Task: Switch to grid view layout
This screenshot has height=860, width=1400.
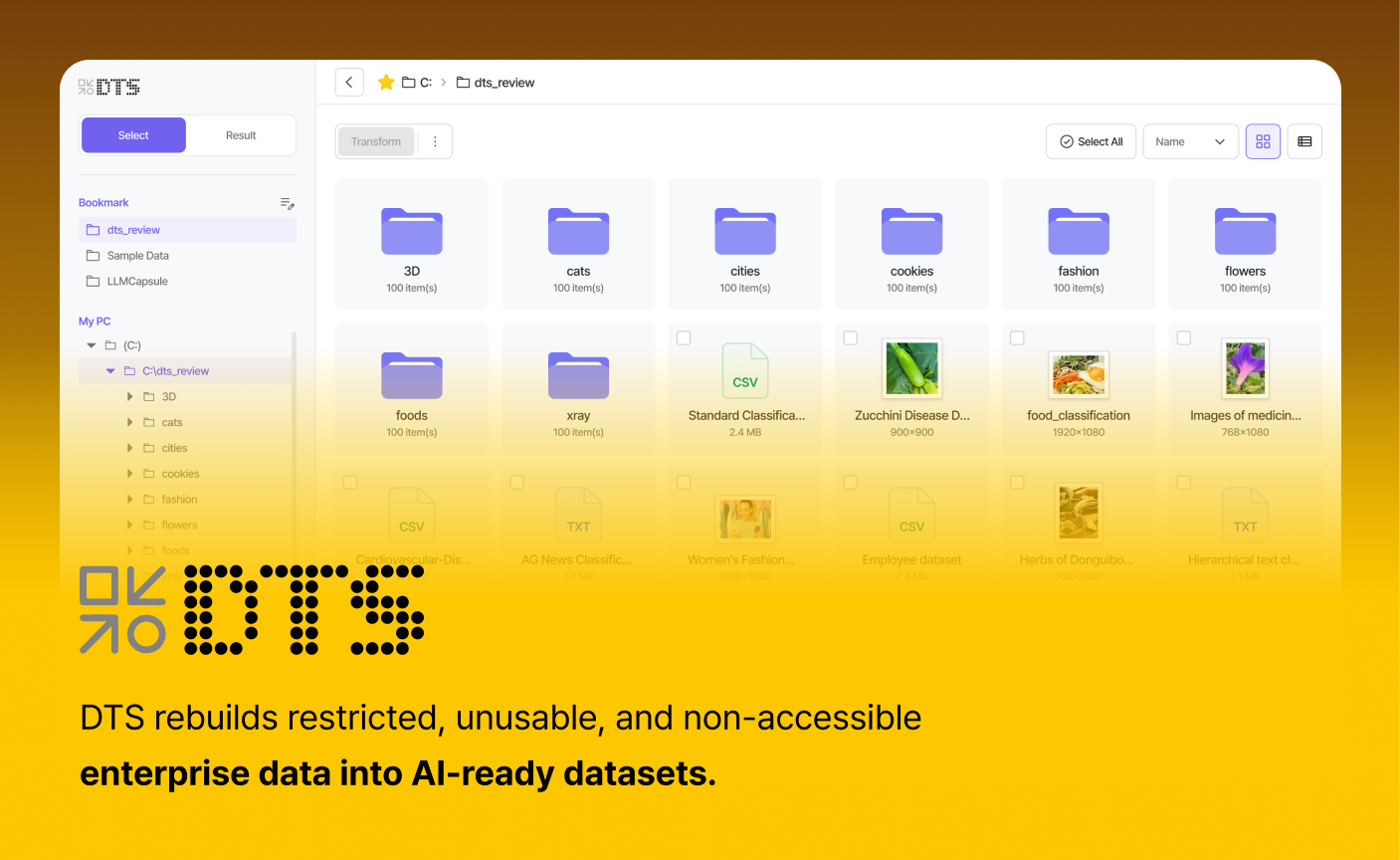Action: click(x=1263, y=141)
